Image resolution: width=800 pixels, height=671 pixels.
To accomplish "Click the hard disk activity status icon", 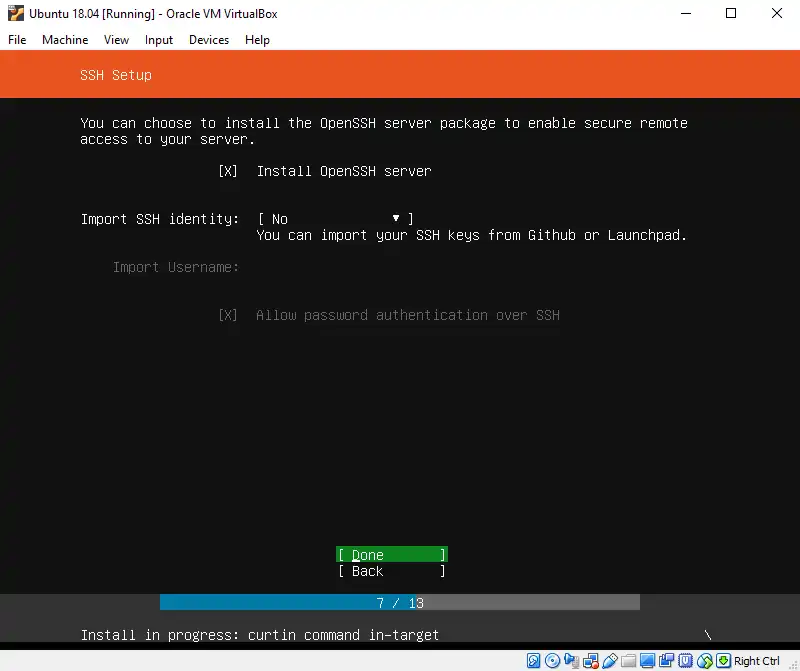I will coord(534,661).
